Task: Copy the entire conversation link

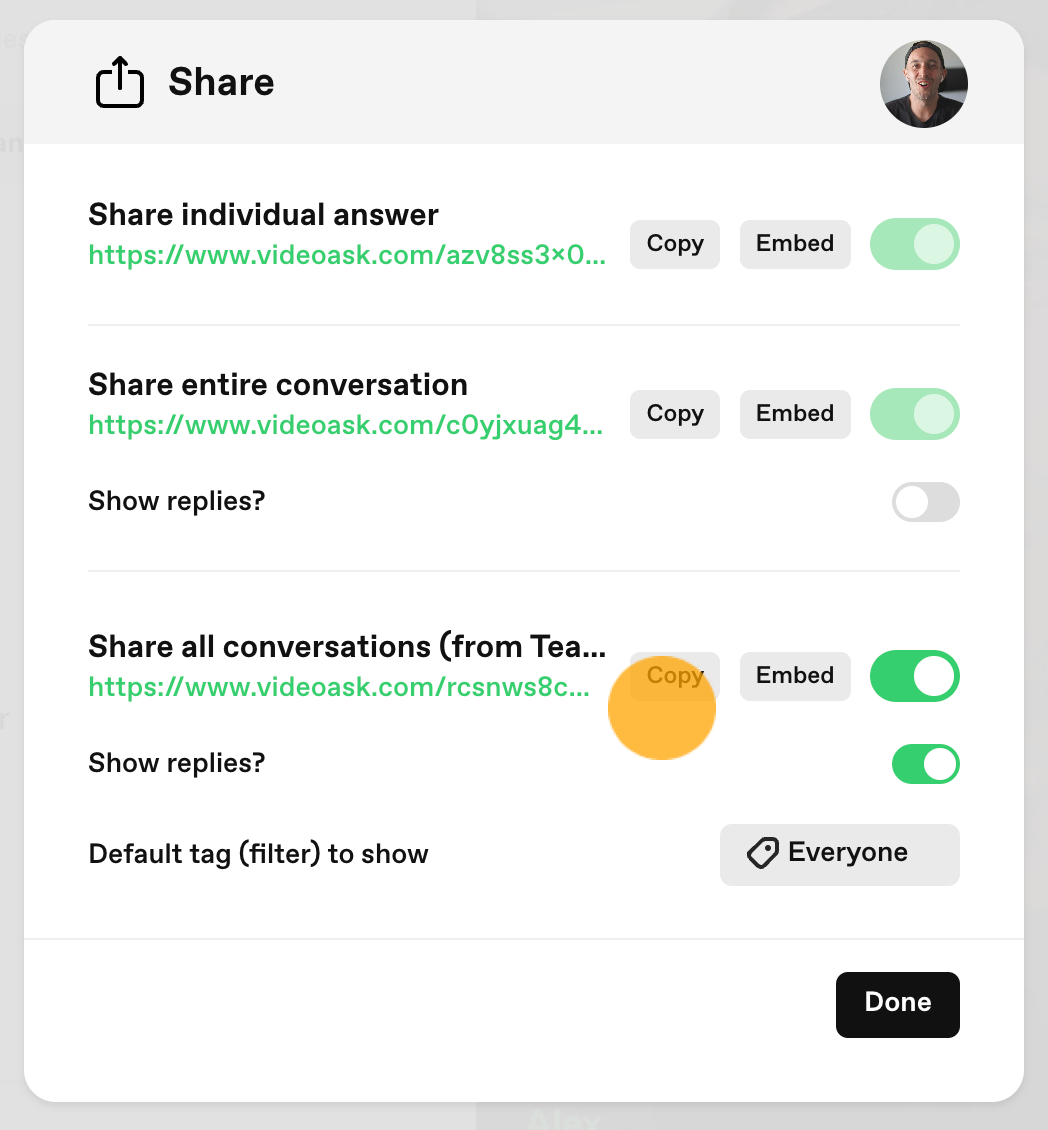Action: tap(675, 414)
